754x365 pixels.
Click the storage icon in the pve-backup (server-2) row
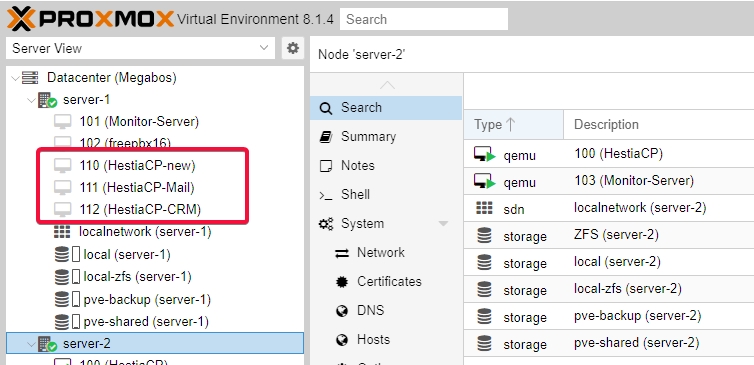[484, 316]
